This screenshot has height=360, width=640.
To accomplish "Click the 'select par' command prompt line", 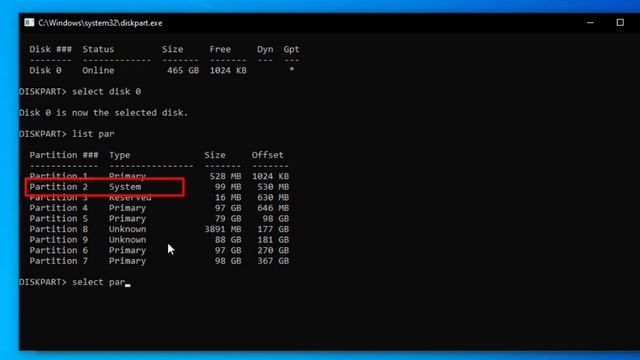I will [74, 282].
